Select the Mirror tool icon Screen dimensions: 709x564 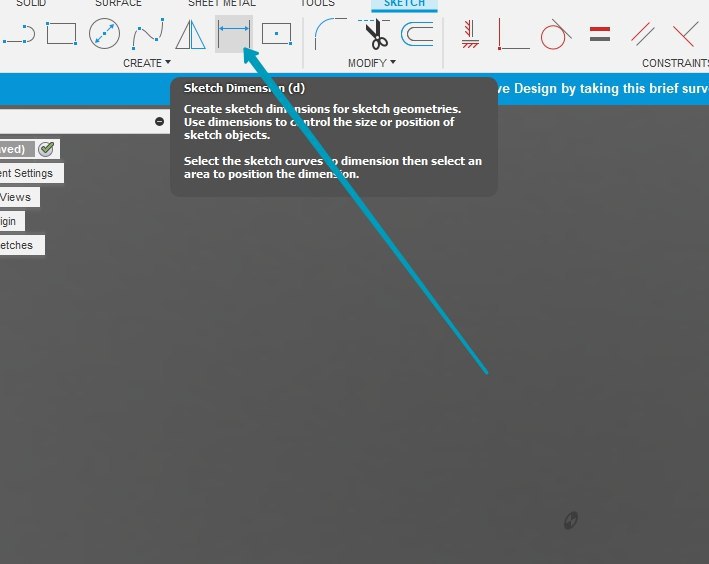pyautogui.click(x=190, y=34)
